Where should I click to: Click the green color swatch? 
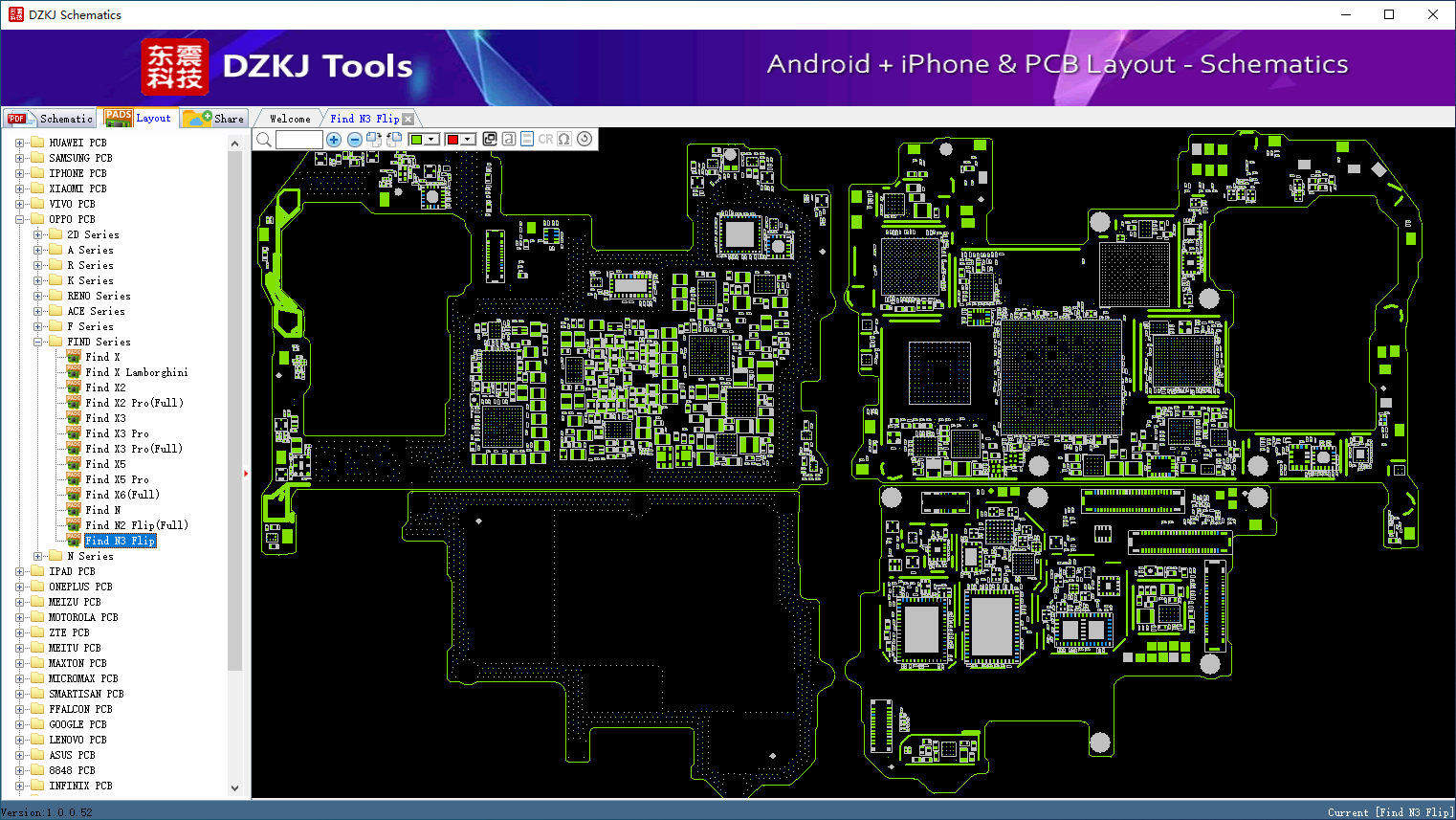416,140
